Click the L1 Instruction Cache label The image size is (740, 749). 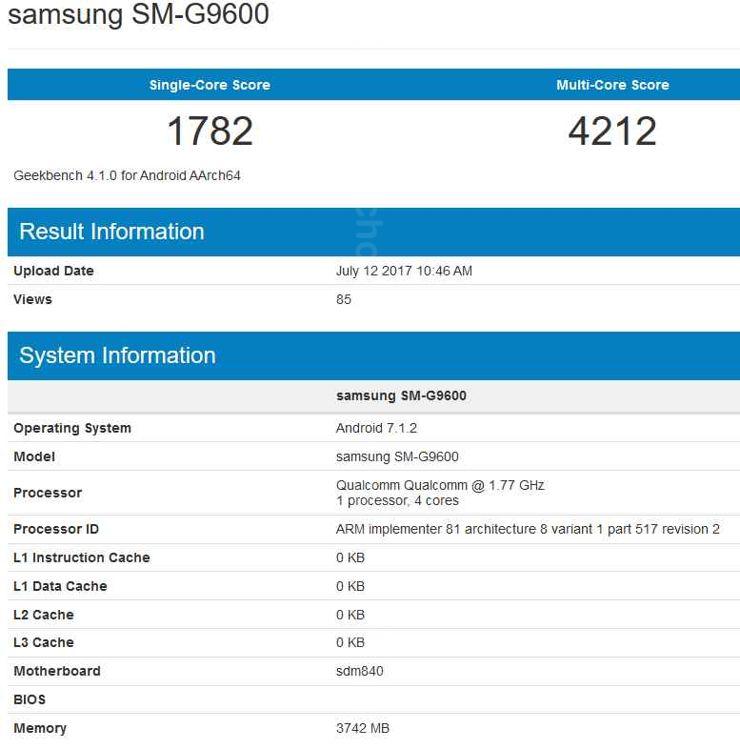click(x=82, y=557)
